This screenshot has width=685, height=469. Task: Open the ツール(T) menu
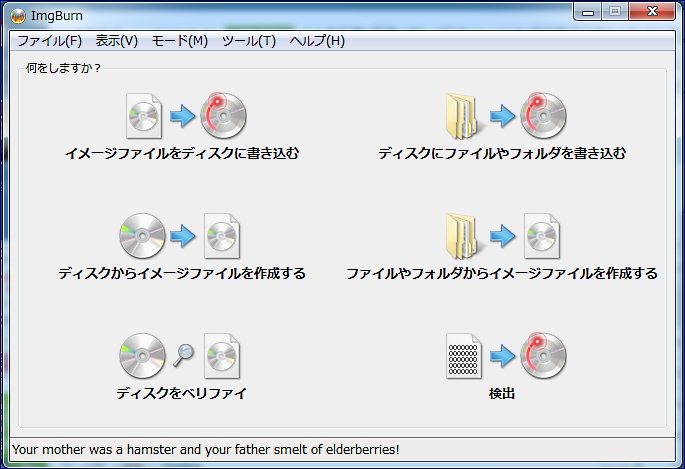[x=249, y=41]
